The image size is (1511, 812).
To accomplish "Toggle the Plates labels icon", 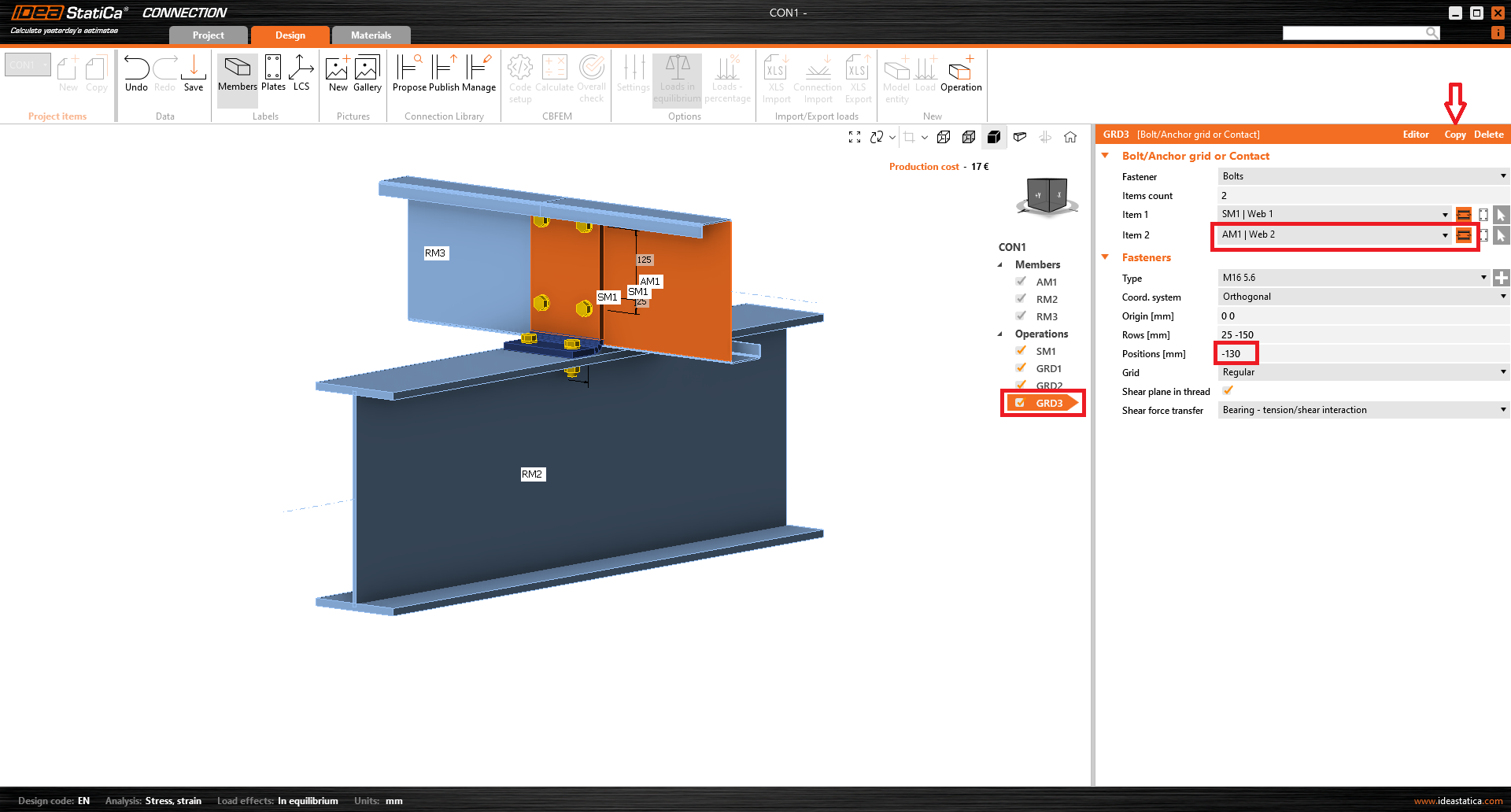I will click(273, 69).
